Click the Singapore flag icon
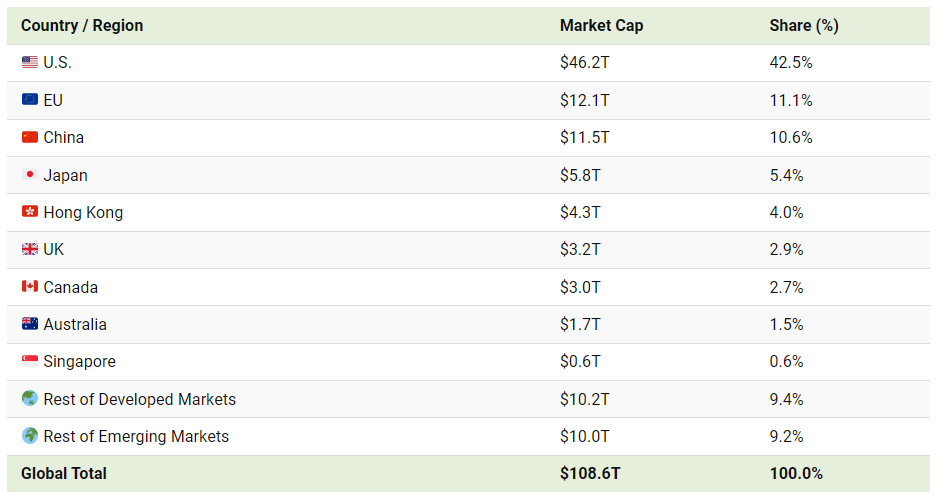Screen dimensions: 939x499 (30, 362)
